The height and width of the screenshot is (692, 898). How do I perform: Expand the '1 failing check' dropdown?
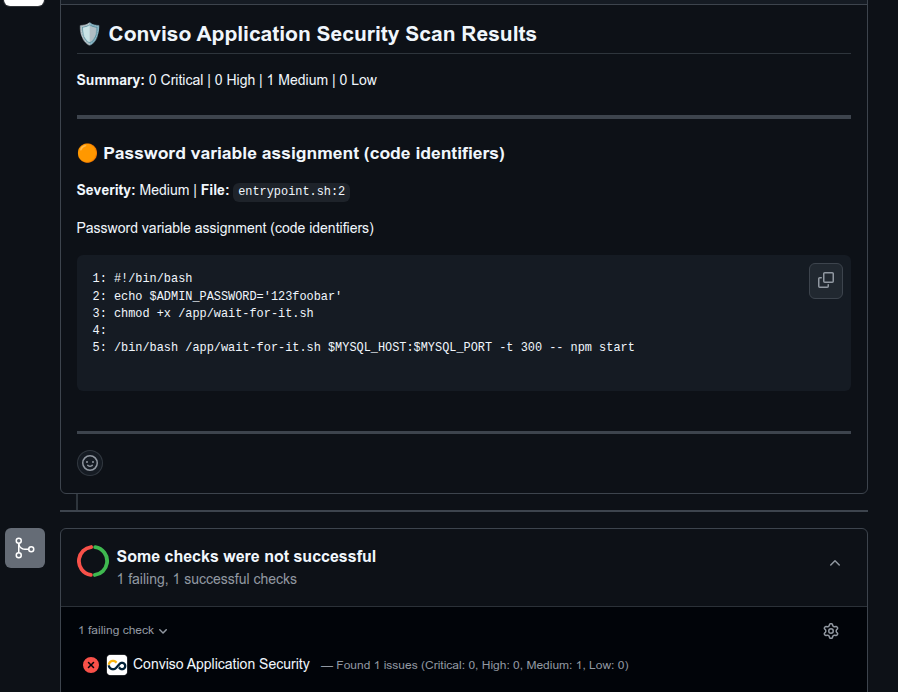click(123, 631)
